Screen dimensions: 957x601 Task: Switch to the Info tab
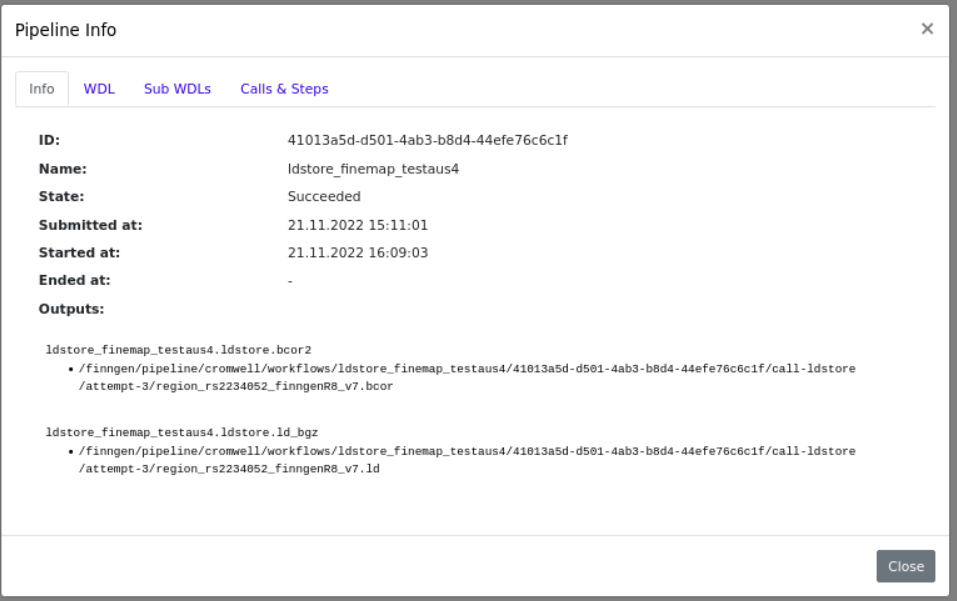(42, 89)
